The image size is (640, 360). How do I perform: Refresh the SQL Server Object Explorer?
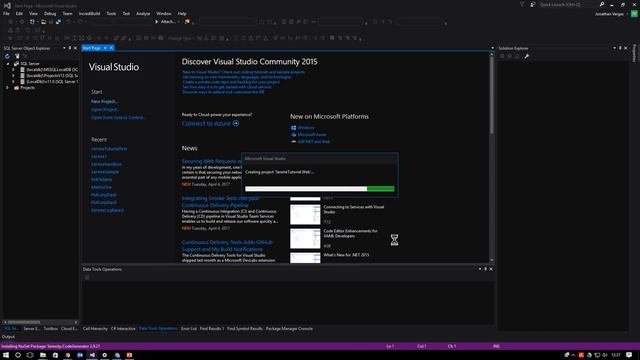click(7, 56)
